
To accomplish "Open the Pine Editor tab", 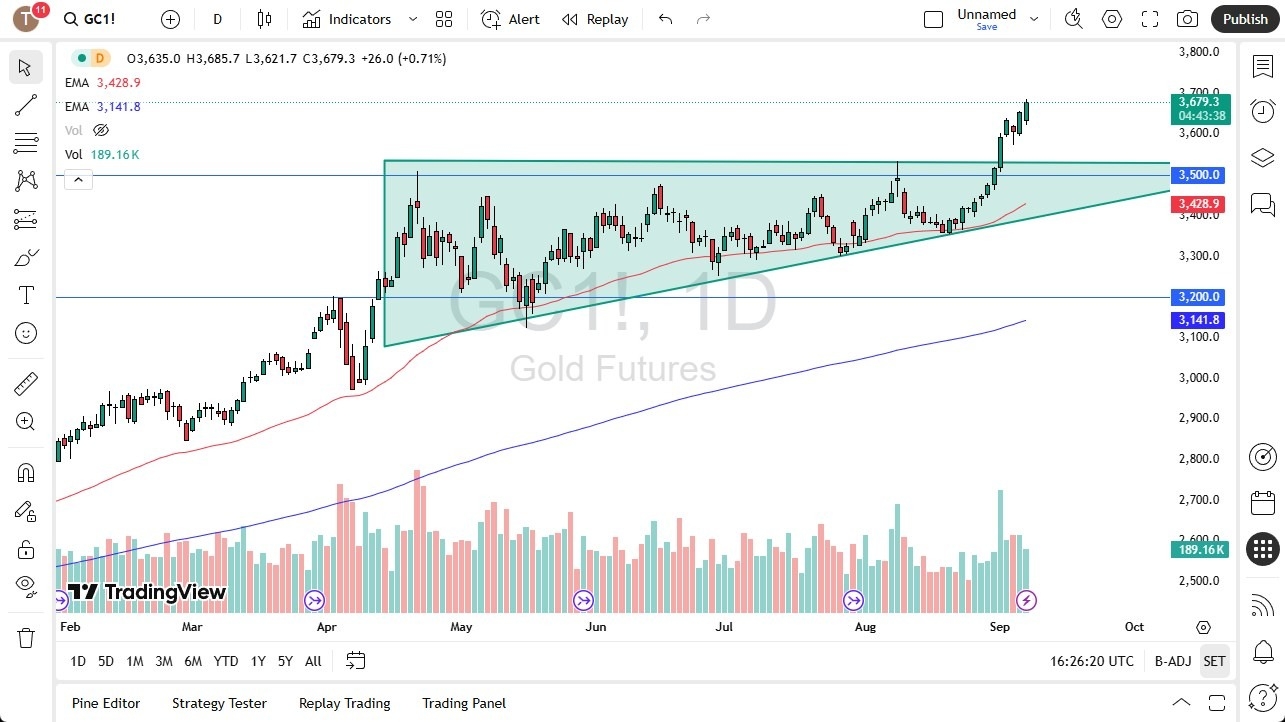I will pos(105,703).
